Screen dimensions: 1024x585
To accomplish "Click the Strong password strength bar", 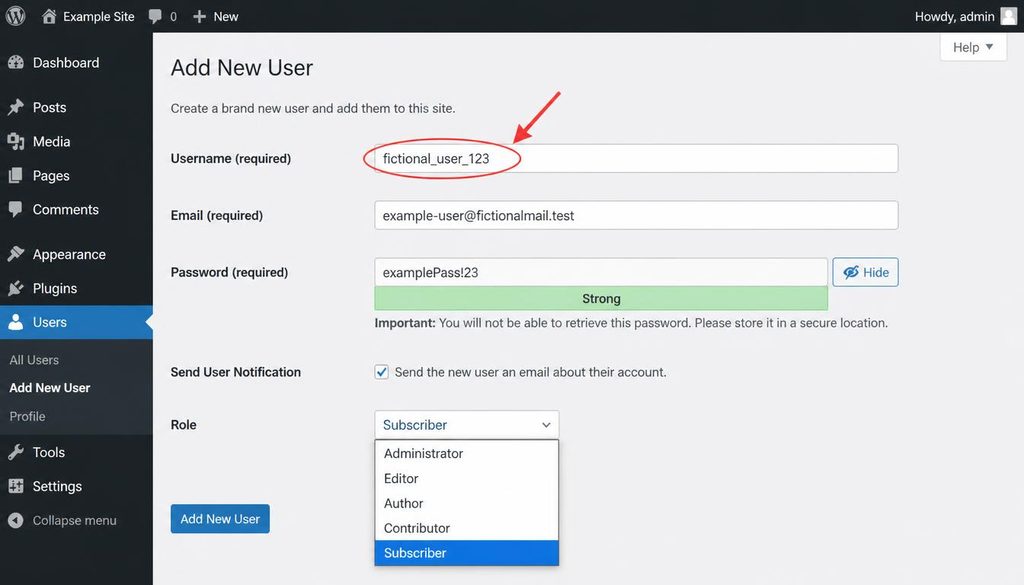I will [x=601, y=298].
